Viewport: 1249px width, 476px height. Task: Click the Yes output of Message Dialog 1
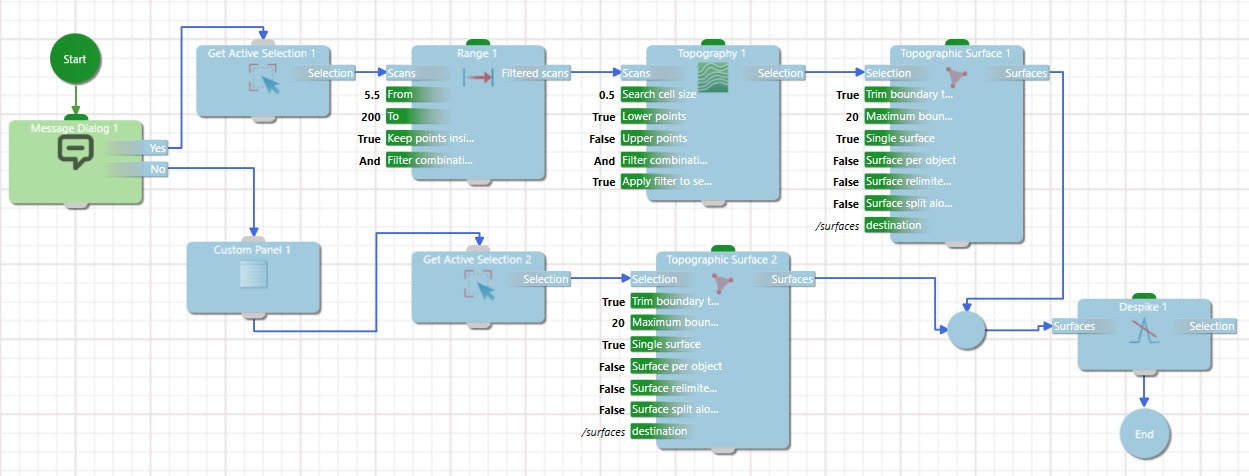(x=138, y=148)
